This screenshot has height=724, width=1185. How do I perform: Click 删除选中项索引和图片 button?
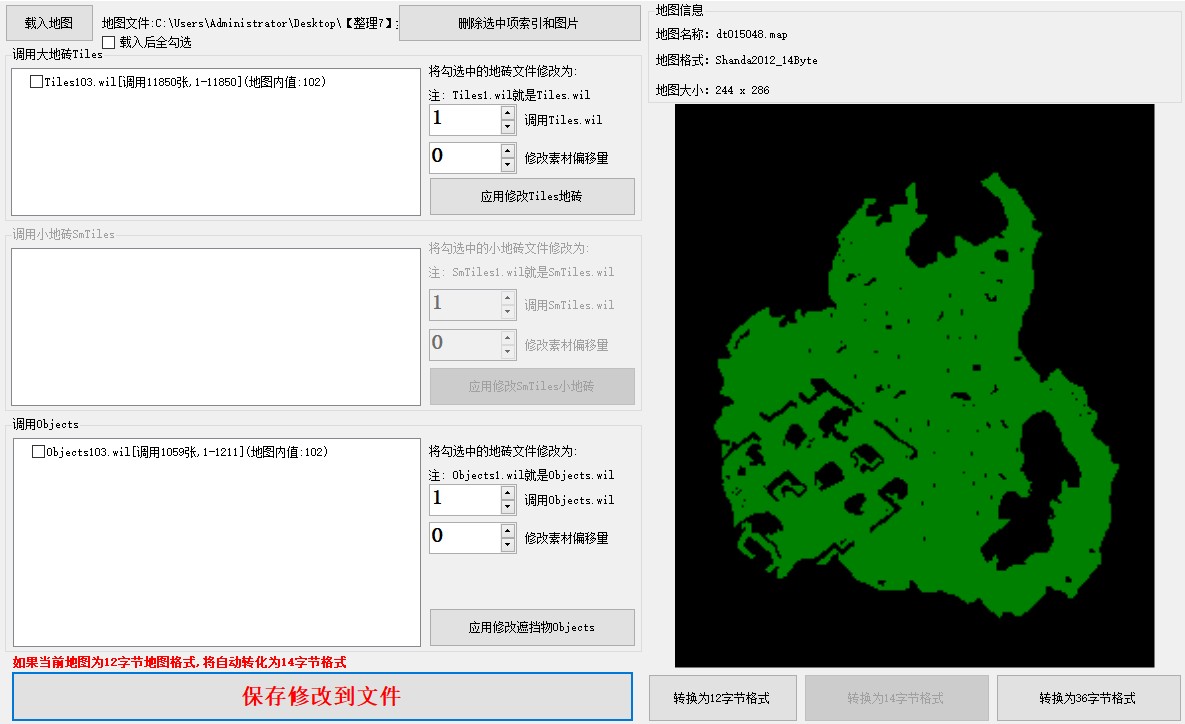tap(518, 23)
